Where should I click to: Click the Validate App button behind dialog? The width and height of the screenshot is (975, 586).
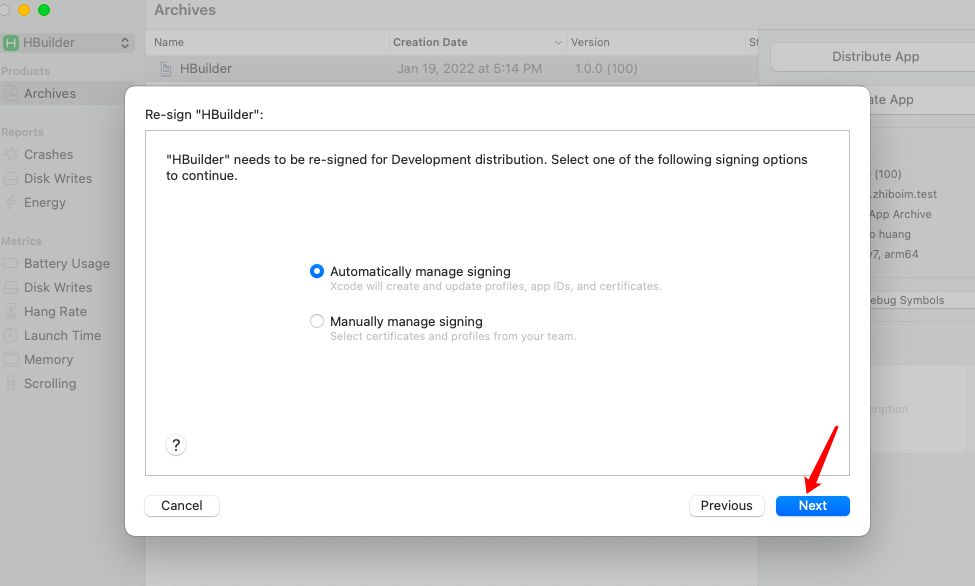pos(920,100)
